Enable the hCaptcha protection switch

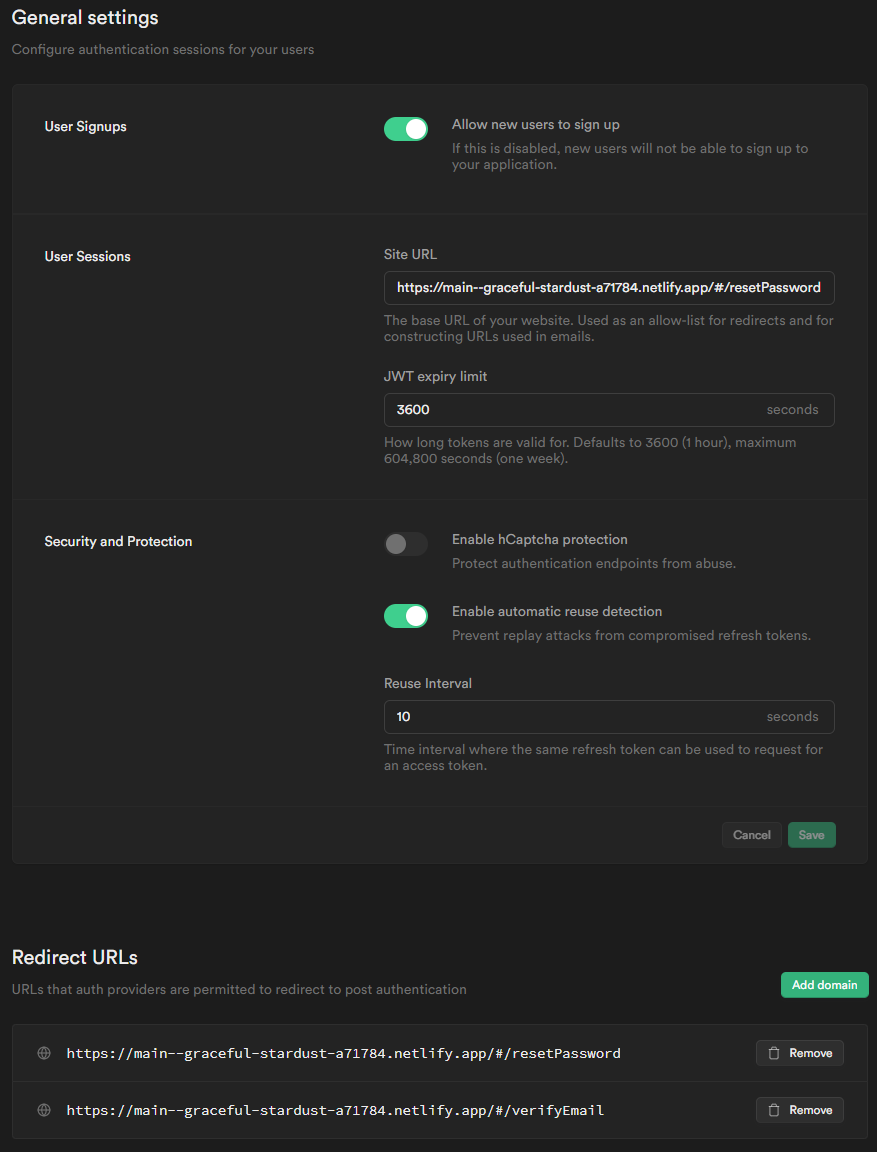[406, 544]
